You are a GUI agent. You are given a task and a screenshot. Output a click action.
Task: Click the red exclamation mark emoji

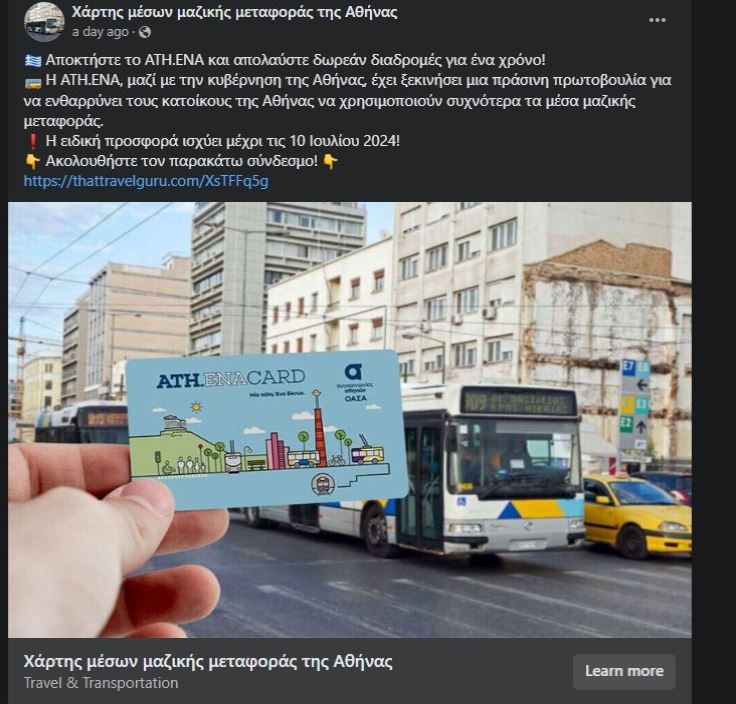coord(33,141)
